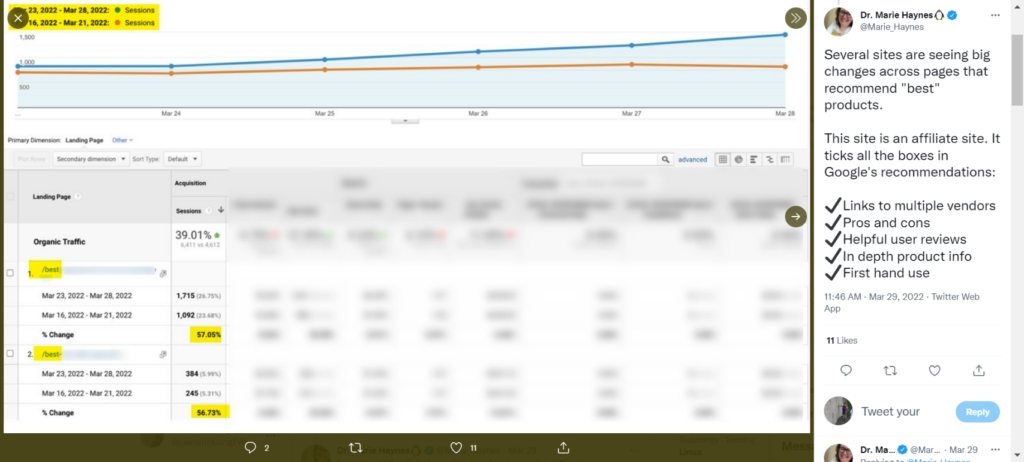Sort by the Sessions column header
Viewport: 1024px width, 462px height.
(x=189, y=210)
